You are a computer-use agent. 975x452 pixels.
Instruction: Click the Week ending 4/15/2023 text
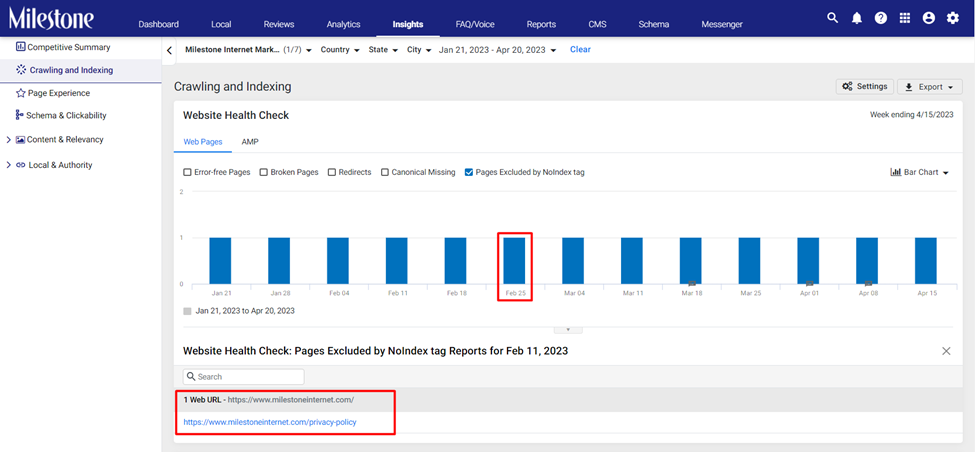pos(912,115)
